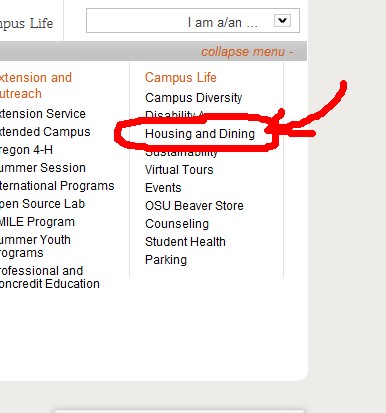This screenshot has height=413, width=386.
Task: Open the Campus Life heading link
Action: coord(181,77)
